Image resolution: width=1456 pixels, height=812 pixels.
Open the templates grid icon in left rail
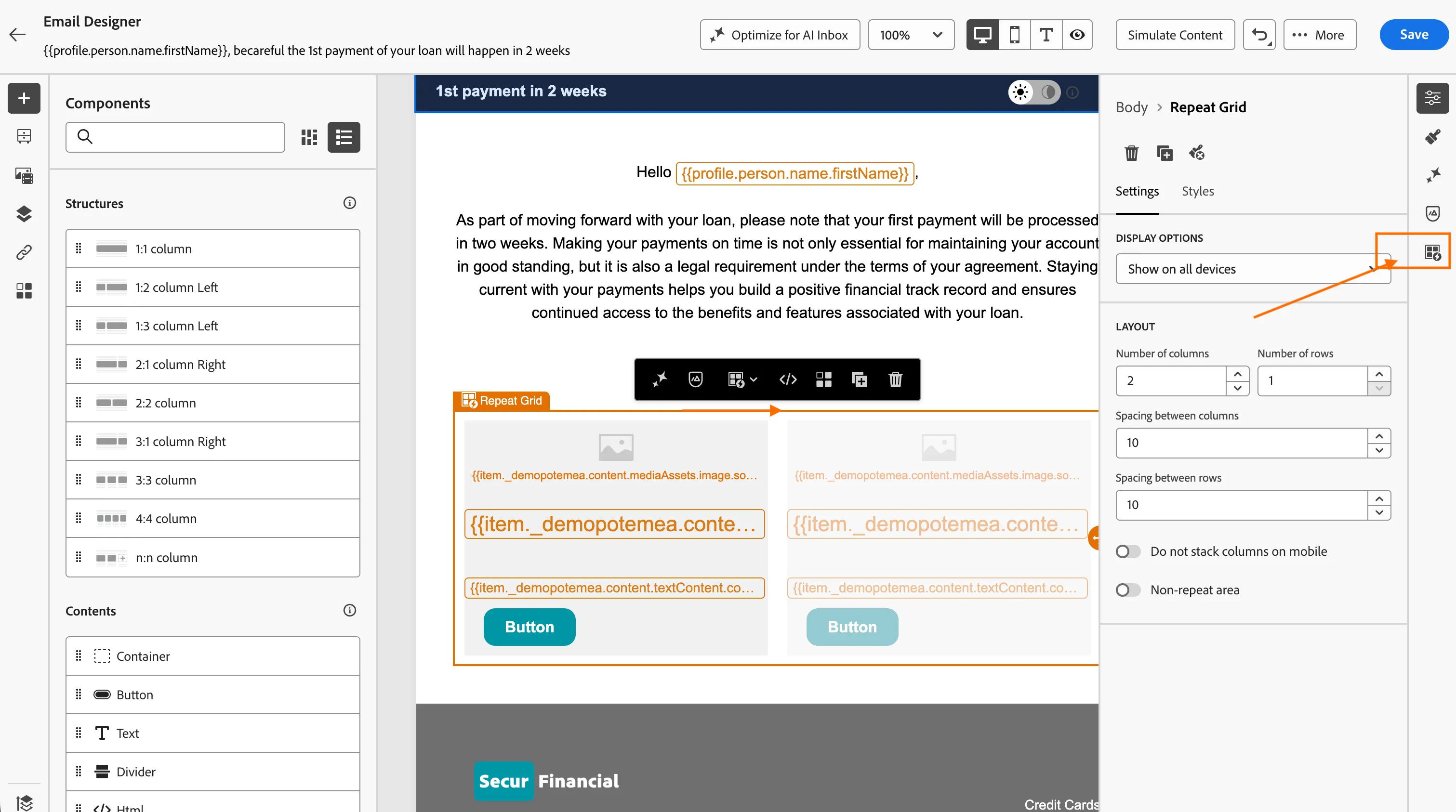pos(24,290)
